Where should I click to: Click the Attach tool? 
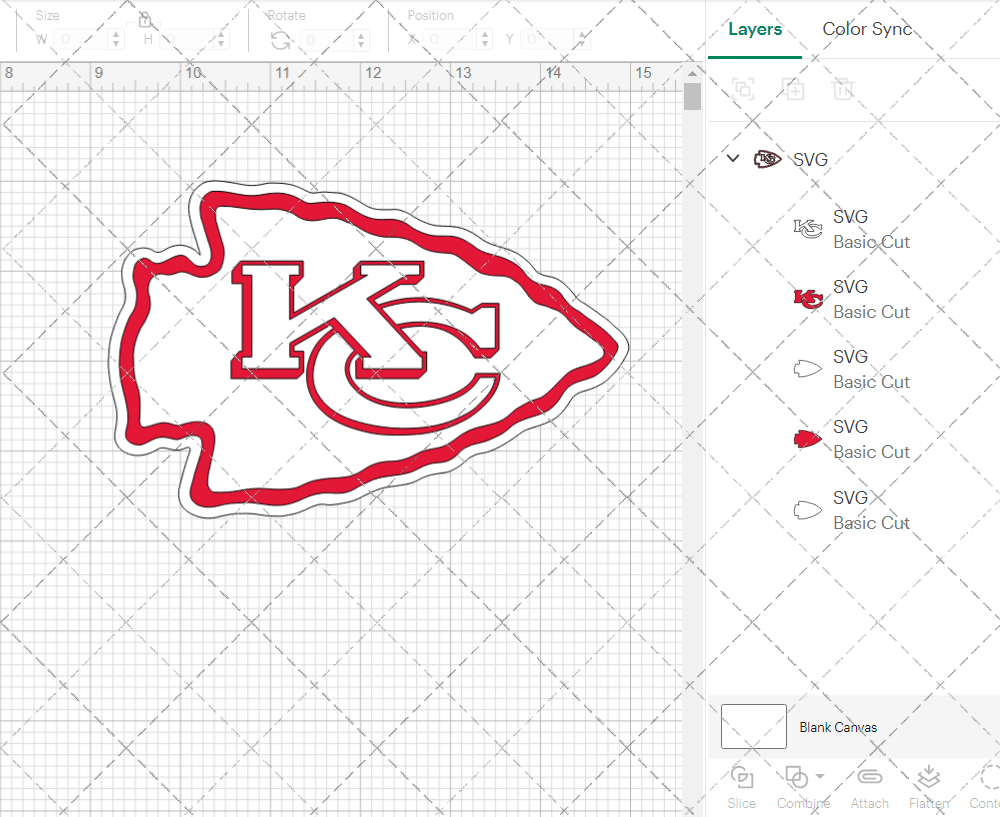pyautogui.click(x=869, y=786)
